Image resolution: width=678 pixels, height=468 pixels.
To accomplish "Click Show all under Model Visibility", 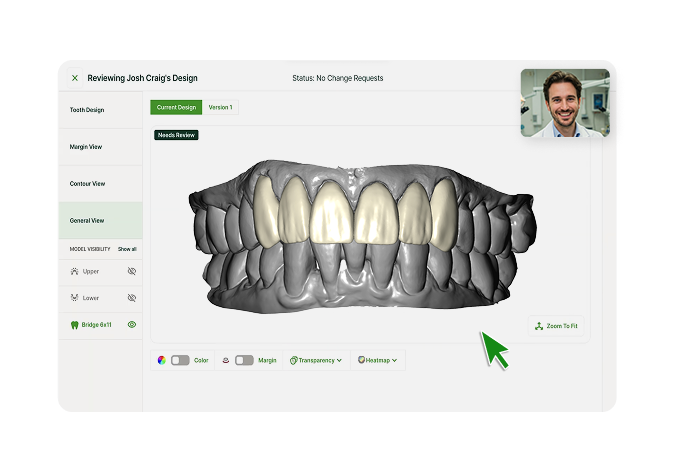I will coord(127,249).
